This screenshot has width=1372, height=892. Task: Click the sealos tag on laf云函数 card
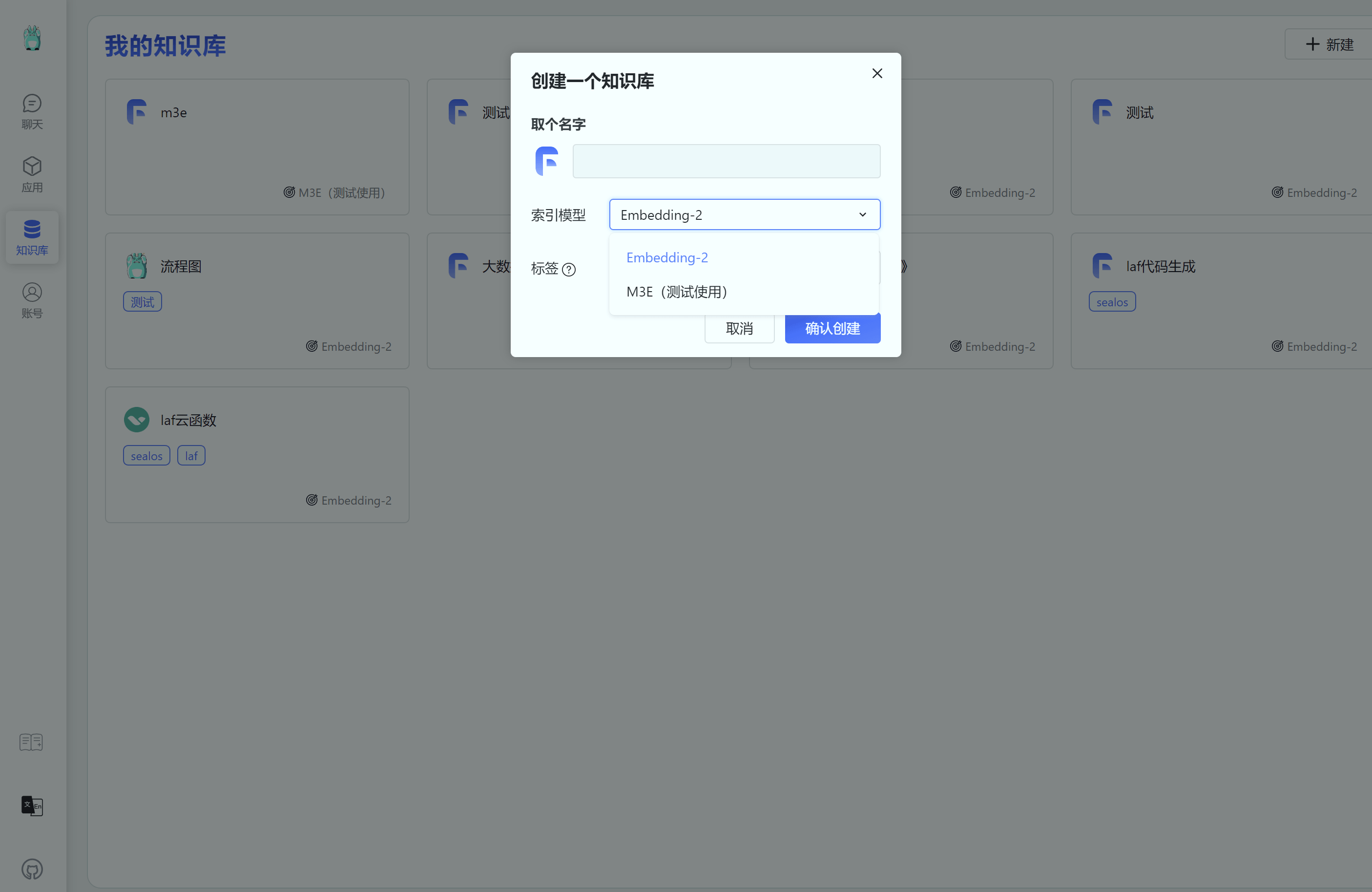[146, 455]
